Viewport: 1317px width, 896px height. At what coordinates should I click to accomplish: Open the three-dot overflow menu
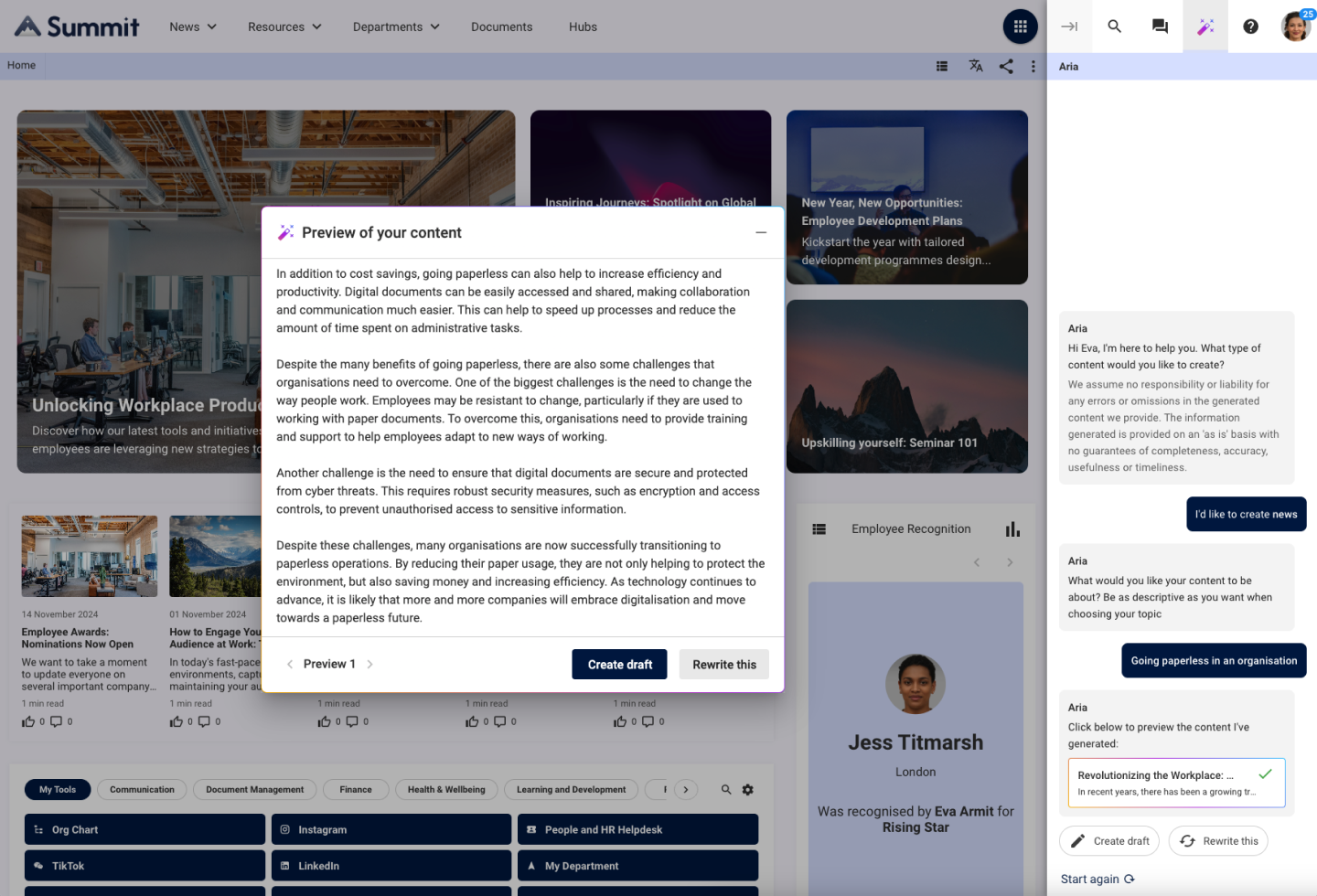1033,65
